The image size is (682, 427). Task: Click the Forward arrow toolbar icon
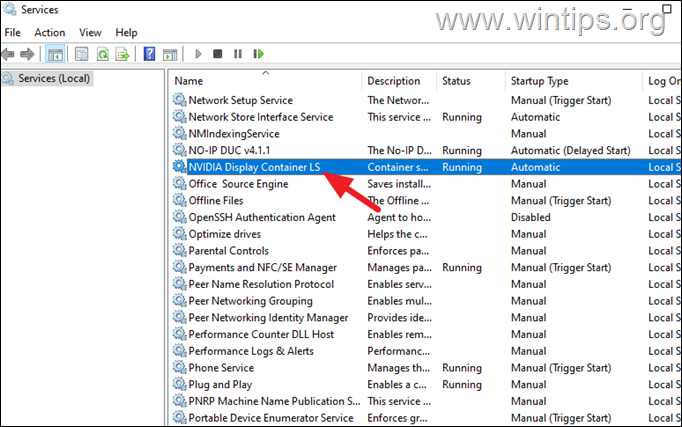[x=27, y=54]
